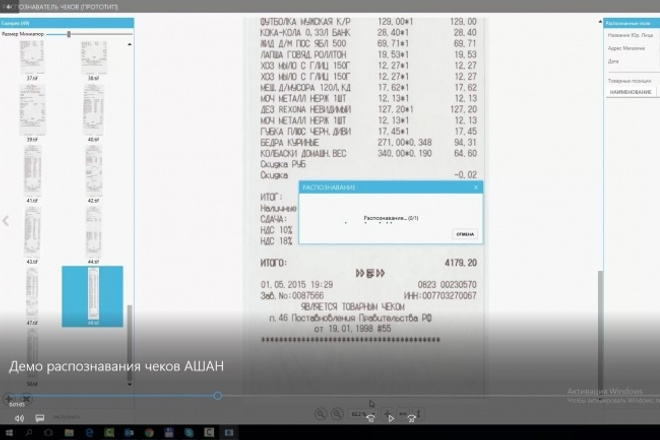Click the КОКА-КОЛА 0.33Л БАНК receipt line
The width and height of the screenshot is (660, 440).
point(368,33)
